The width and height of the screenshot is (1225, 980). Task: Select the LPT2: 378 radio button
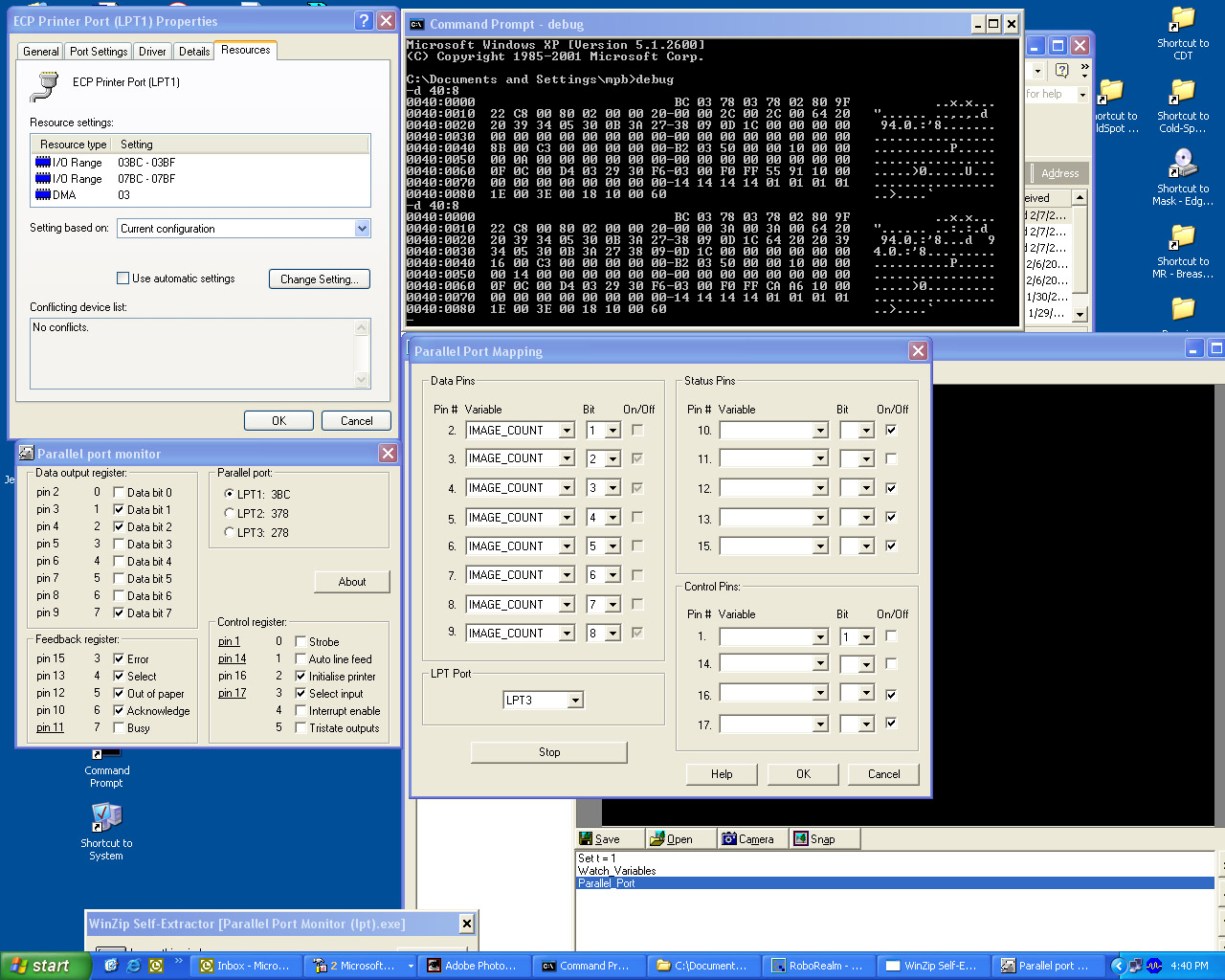[229, 514]
